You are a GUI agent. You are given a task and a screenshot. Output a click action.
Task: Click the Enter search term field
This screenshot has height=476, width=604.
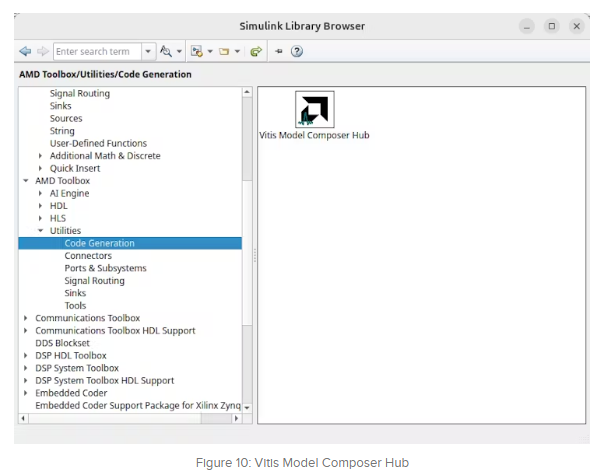[x=96, y=51]
